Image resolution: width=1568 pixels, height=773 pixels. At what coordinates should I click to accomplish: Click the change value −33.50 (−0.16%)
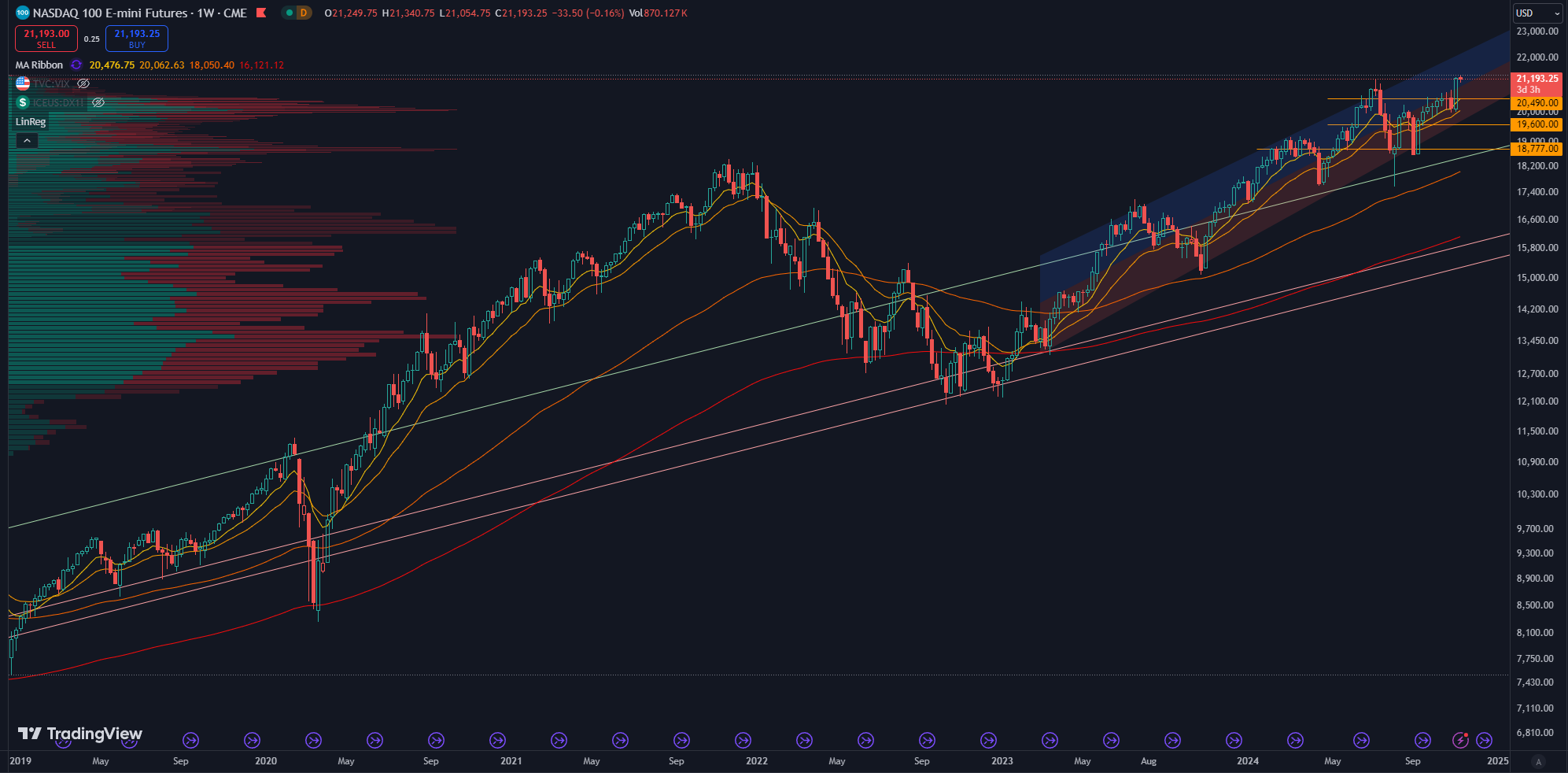tap(588, 13)
